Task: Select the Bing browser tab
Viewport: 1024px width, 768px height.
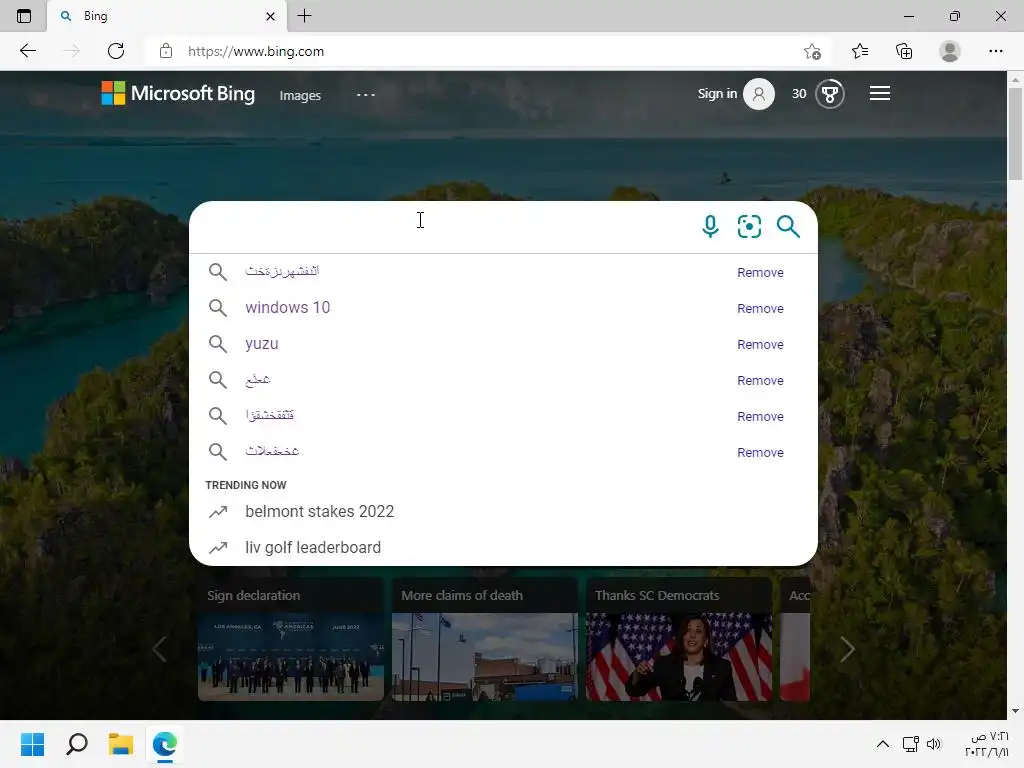Action: click(x=167, y=16)
